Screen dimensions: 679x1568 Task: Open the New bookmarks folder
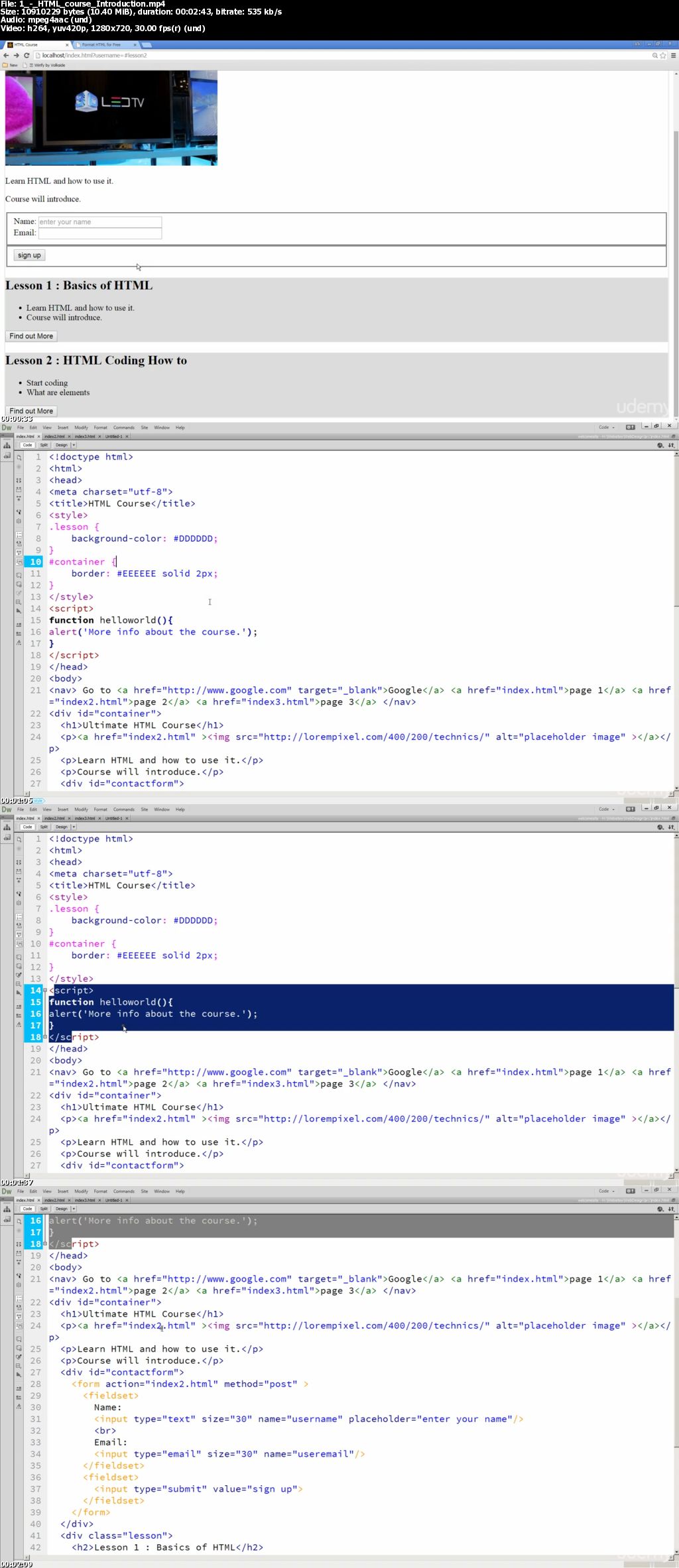(10, 65)
